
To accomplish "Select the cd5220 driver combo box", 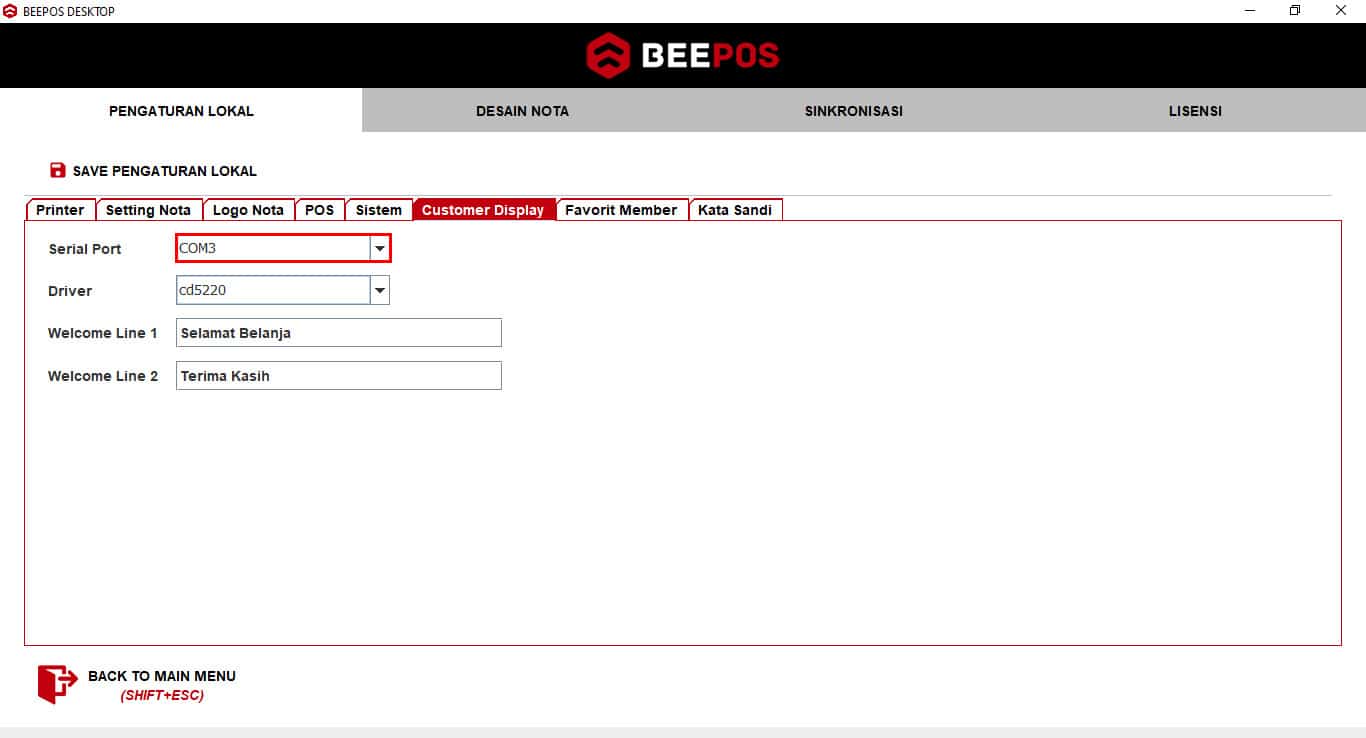I will tap(283, 291).
